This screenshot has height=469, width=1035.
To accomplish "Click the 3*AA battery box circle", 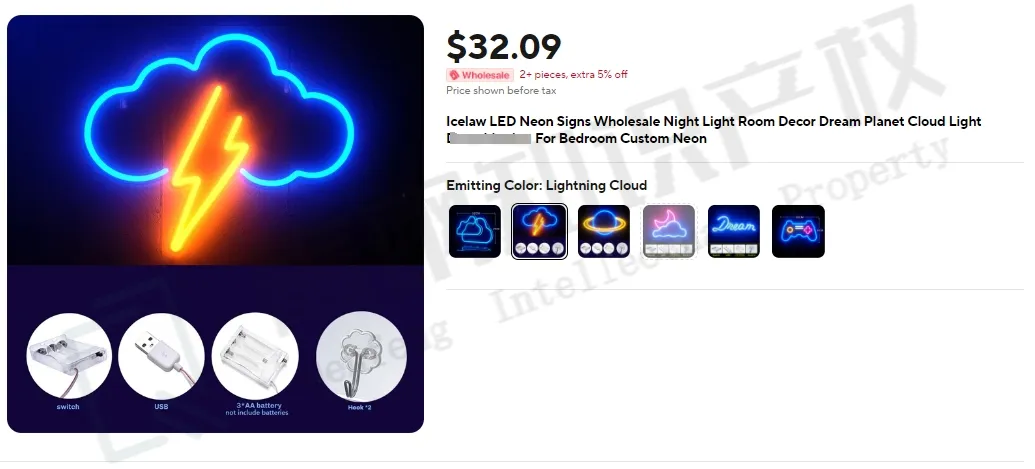I will (255, 356).
